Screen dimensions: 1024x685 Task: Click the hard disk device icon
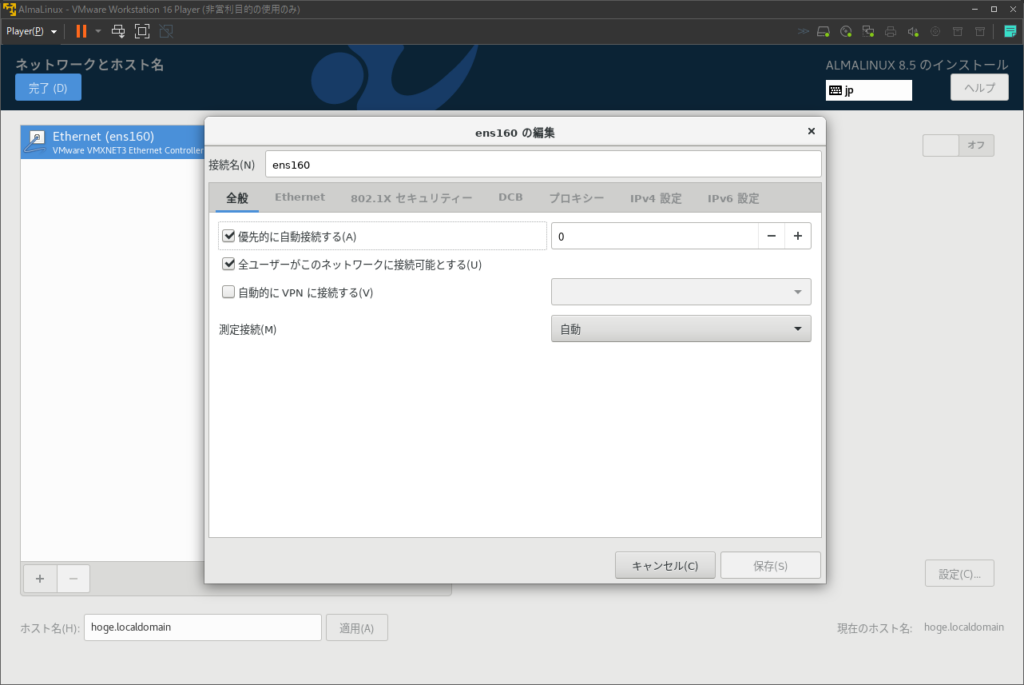coord(823,31)
